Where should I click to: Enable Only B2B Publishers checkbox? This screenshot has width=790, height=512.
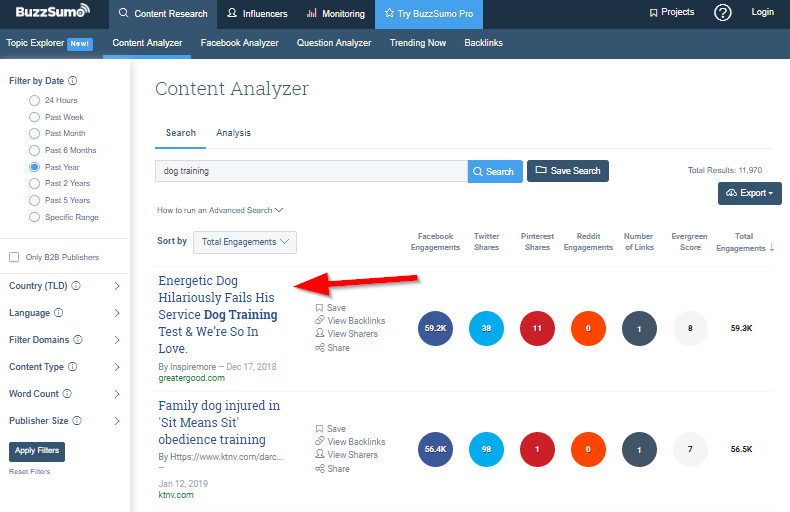[14, 257]
